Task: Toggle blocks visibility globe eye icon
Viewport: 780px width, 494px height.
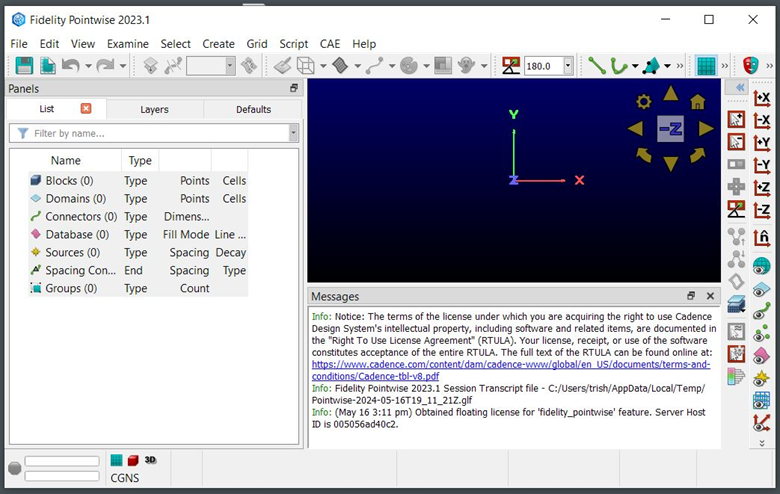Action: pyautogui.click(x=761, y=266)
